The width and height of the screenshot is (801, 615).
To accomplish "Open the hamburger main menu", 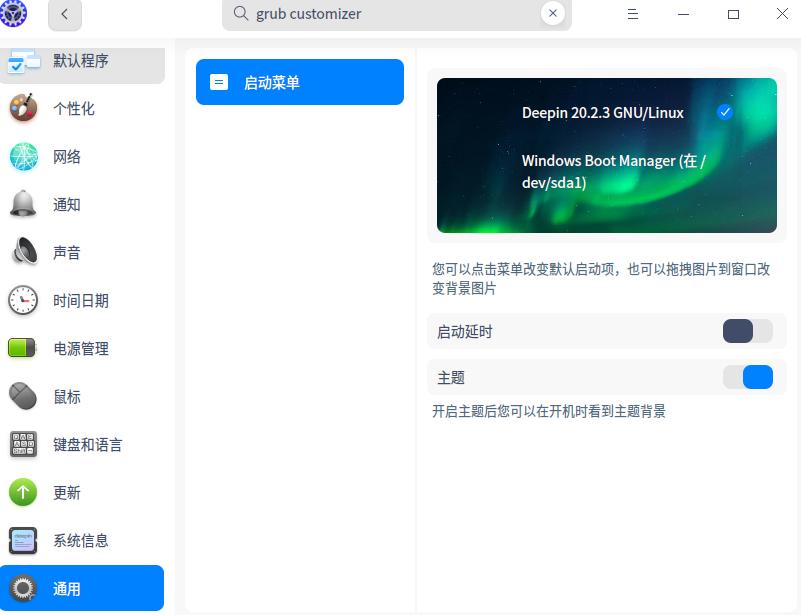I will (x=633, y=14).
